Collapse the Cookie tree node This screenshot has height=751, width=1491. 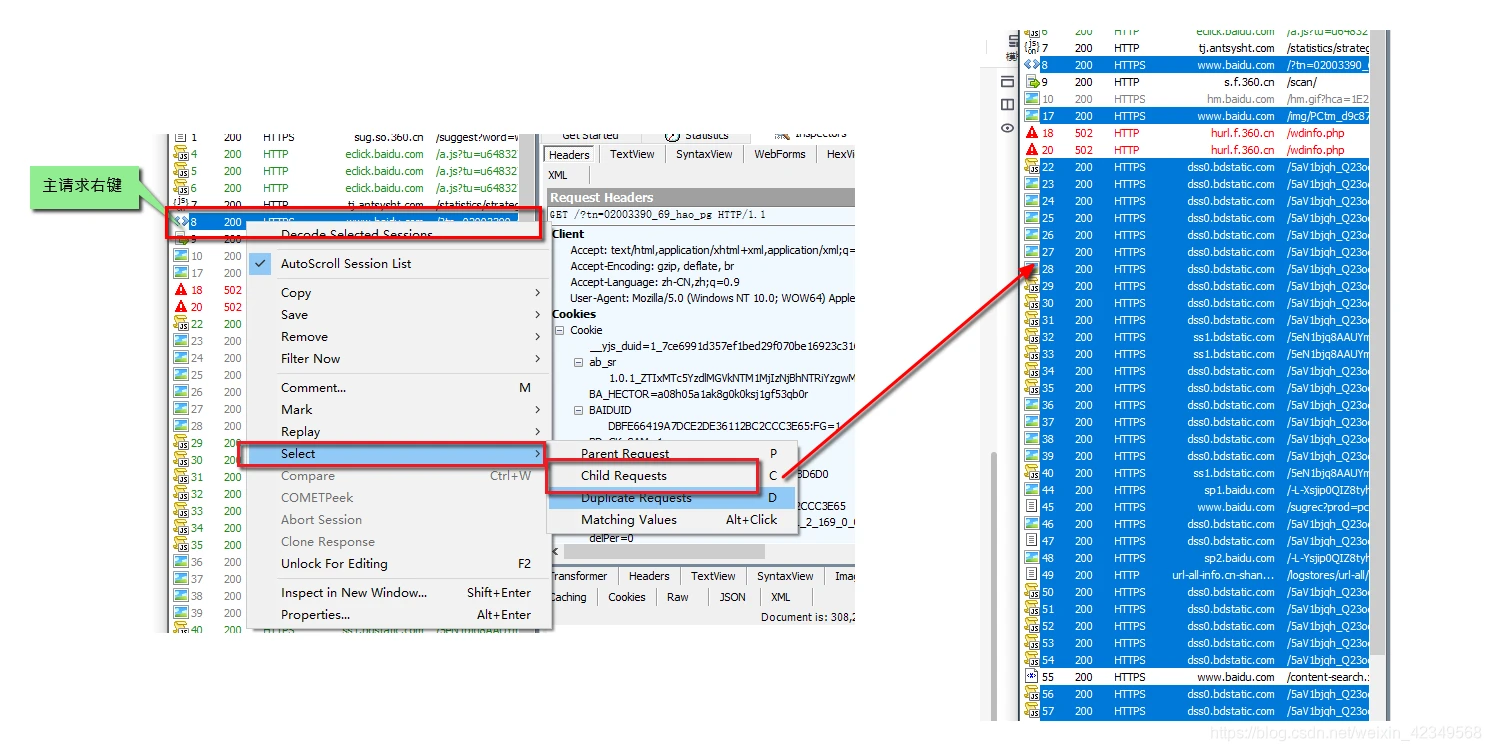click(560, 330)
